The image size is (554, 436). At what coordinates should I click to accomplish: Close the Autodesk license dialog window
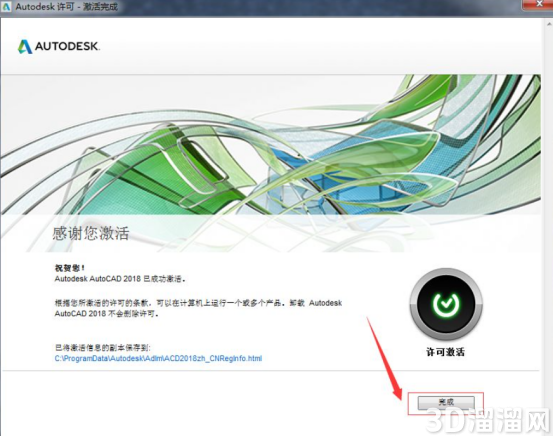point(538,4)
